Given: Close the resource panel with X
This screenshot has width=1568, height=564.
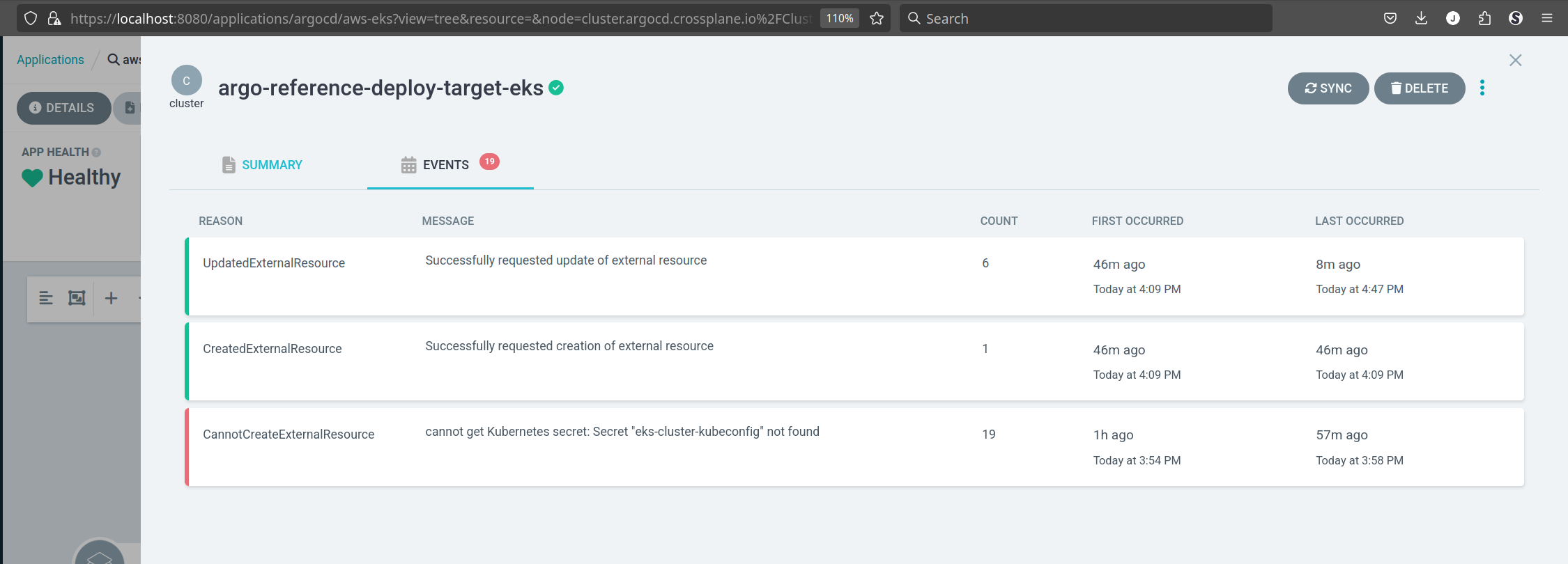Looking at the screenshot, I should (x=1515, y=61).
